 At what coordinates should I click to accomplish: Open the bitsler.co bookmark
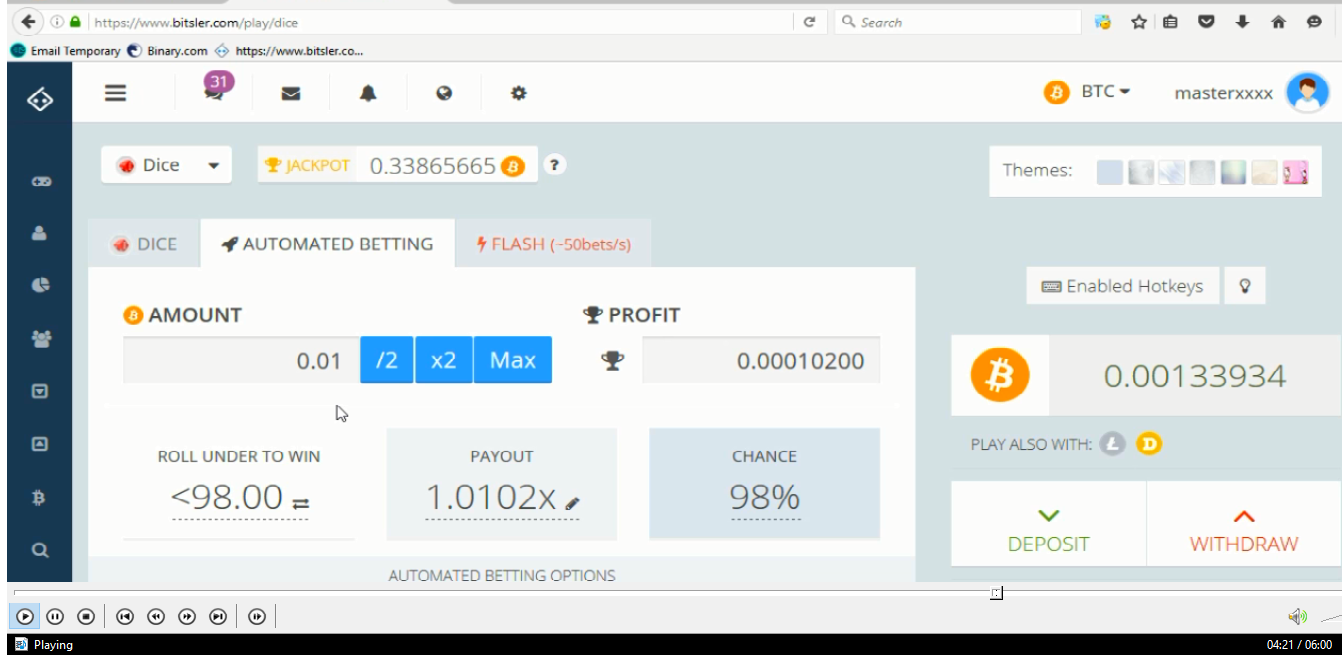pyautogui.click(x=289, y=51)
